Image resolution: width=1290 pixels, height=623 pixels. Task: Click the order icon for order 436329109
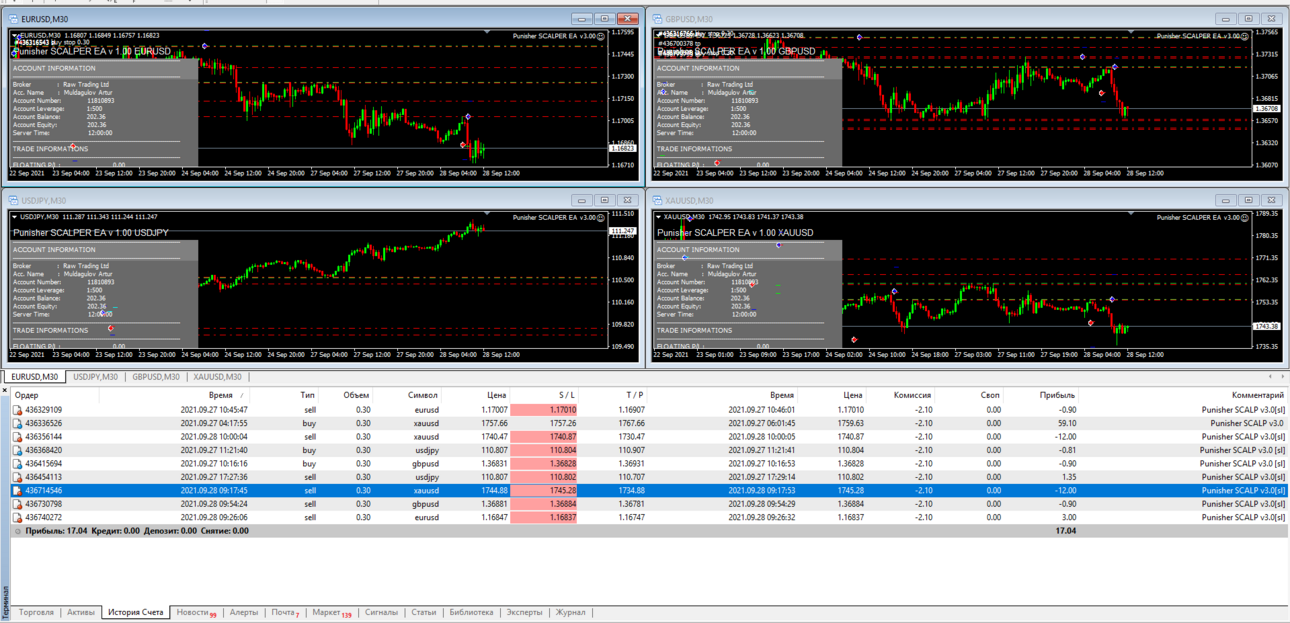[x=17, y=410]
